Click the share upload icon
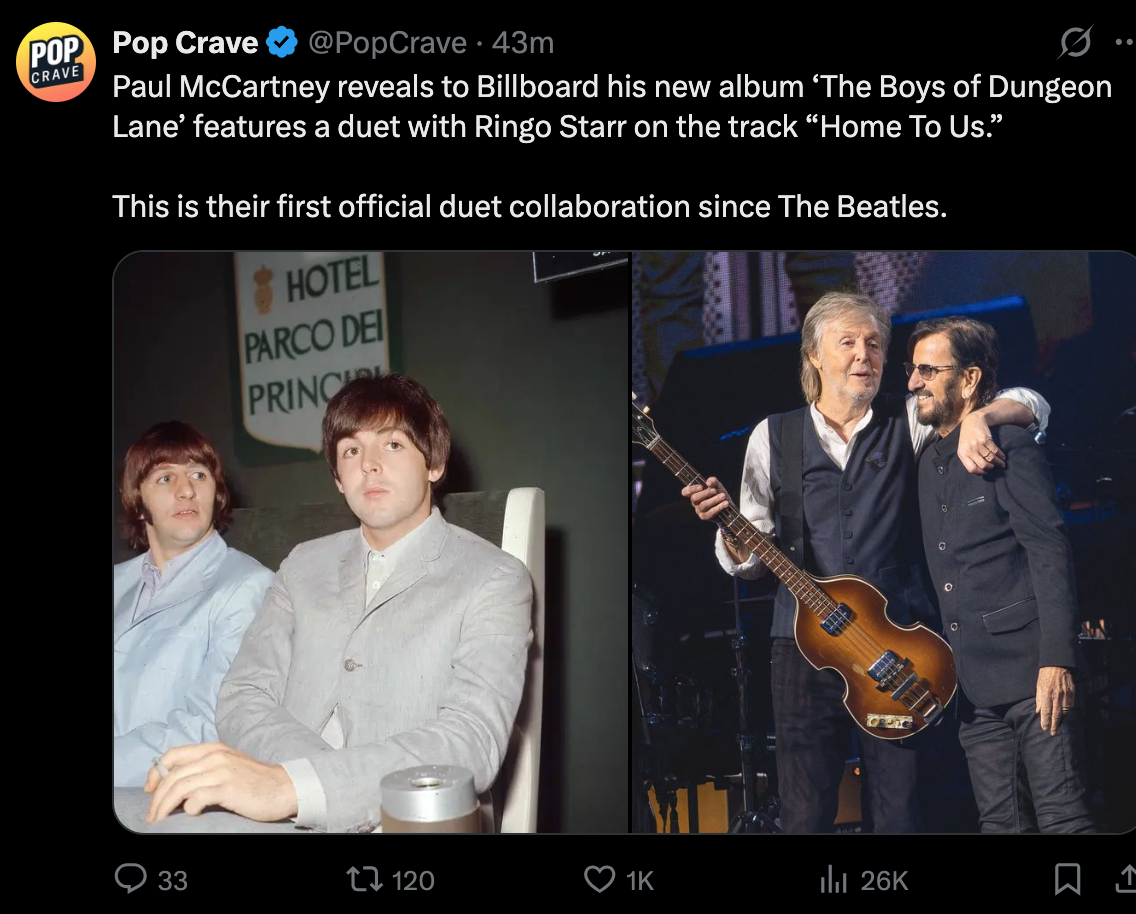The image size is (1136, 914). click(1124, 878)
